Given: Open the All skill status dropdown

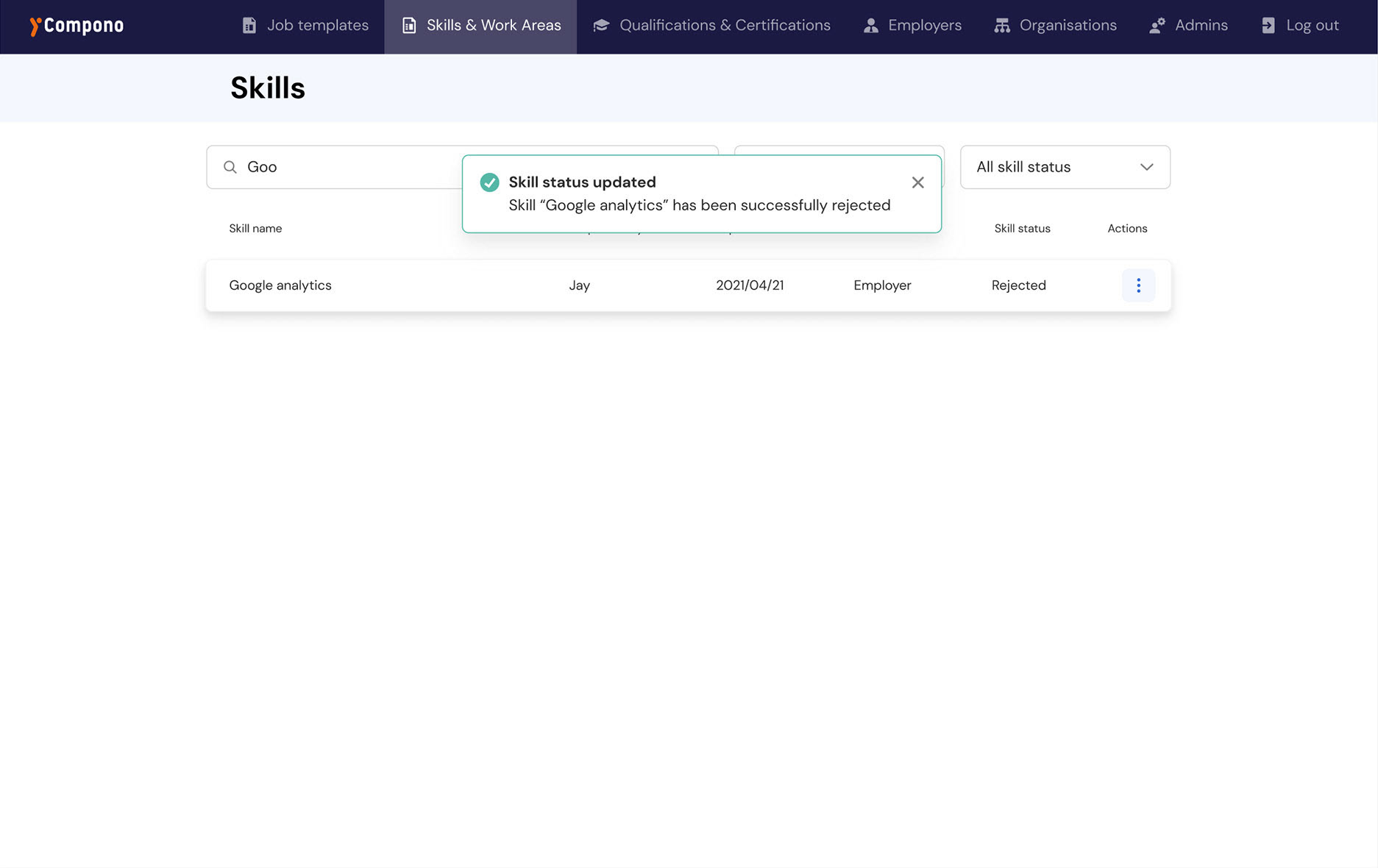Looking at the screenshot, I should (1065, 167).
